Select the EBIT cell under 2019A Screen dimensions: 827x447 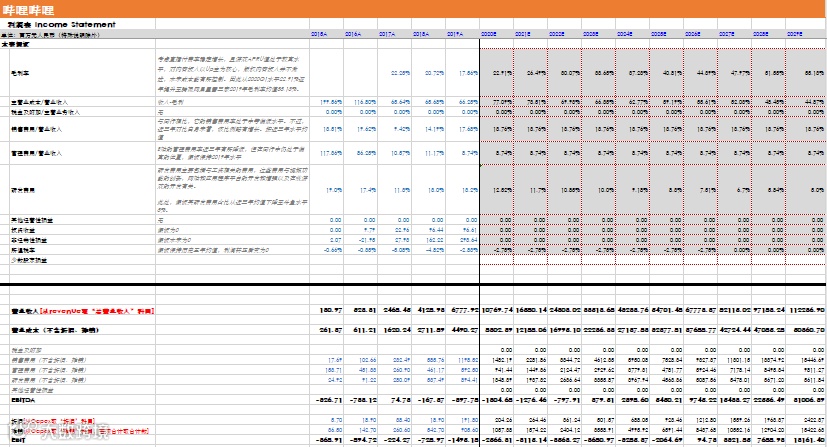[x=463, y=440]
